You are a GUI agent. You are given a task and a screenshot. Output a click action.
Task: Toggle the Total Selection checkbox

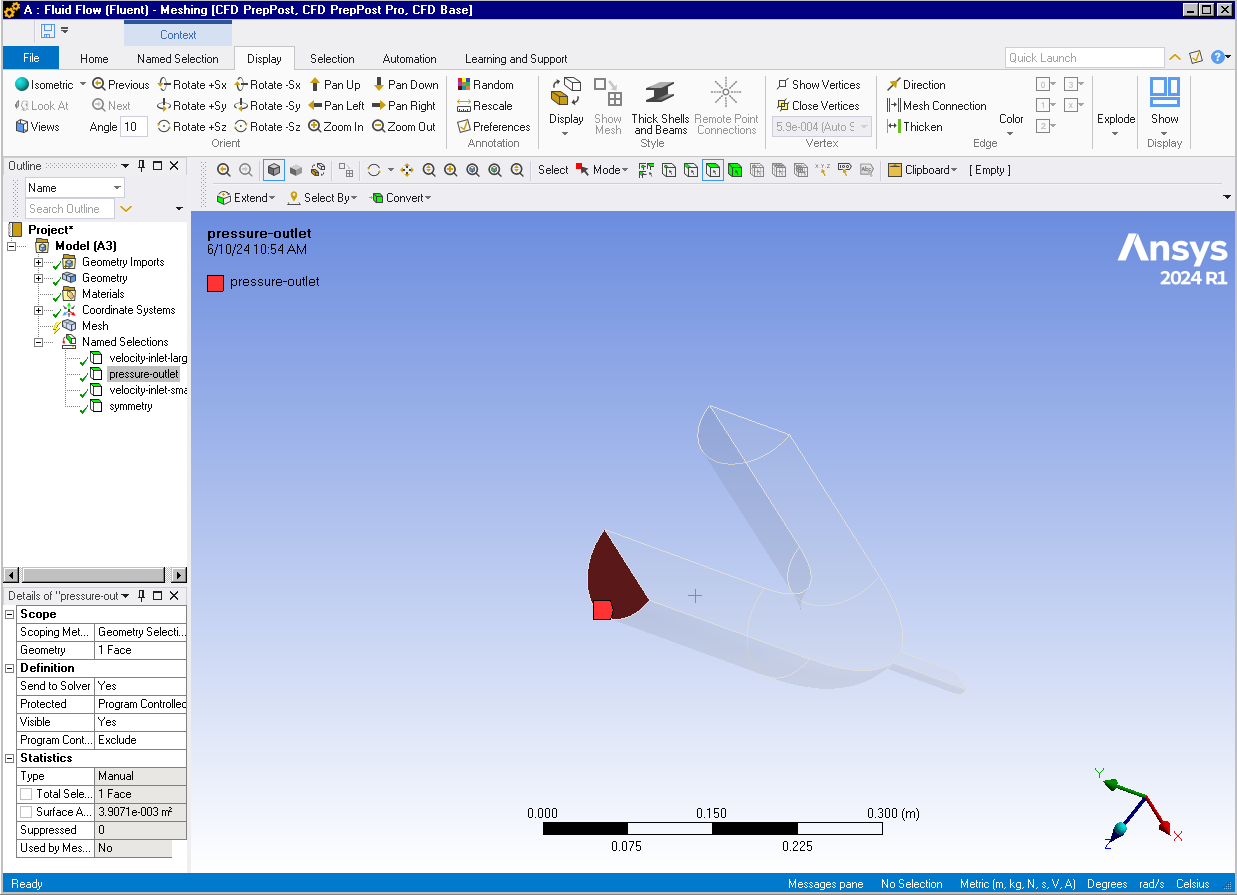coord(26,794)
